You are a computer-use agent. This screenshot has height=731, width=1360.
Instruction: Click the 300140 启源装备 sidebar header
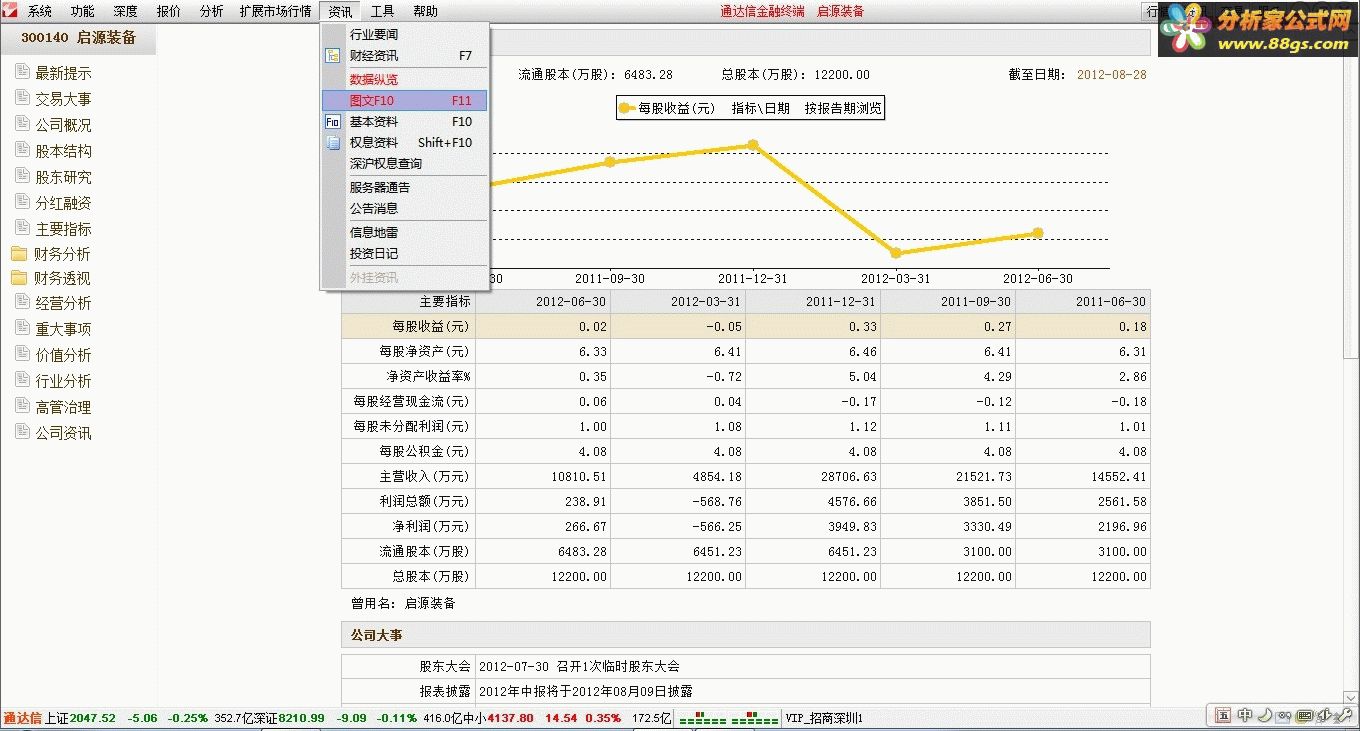pos(78,38)
